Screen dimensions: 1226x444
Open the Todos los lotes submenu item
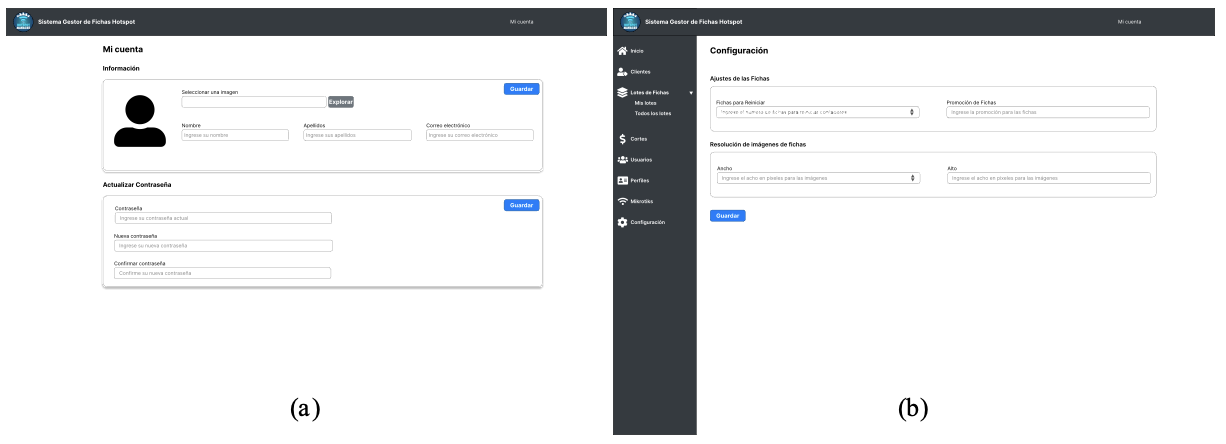tap(652, 113)
